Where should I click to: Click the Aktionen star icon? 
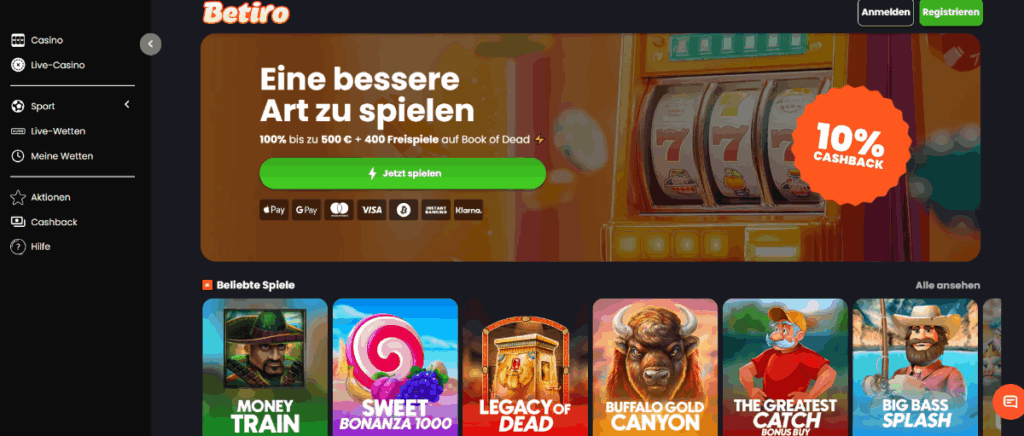pos(18,197)
